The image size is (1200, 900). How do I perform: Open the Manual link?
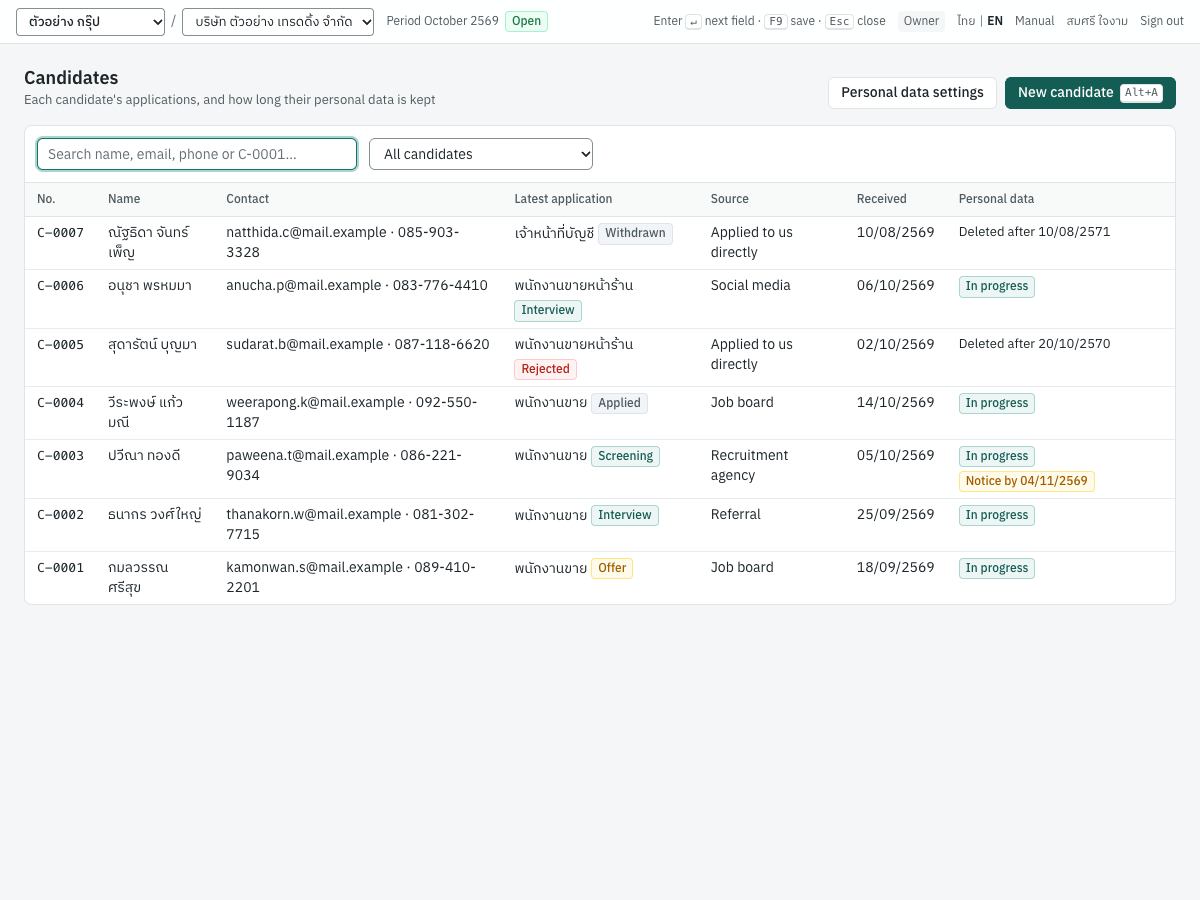1034,21
